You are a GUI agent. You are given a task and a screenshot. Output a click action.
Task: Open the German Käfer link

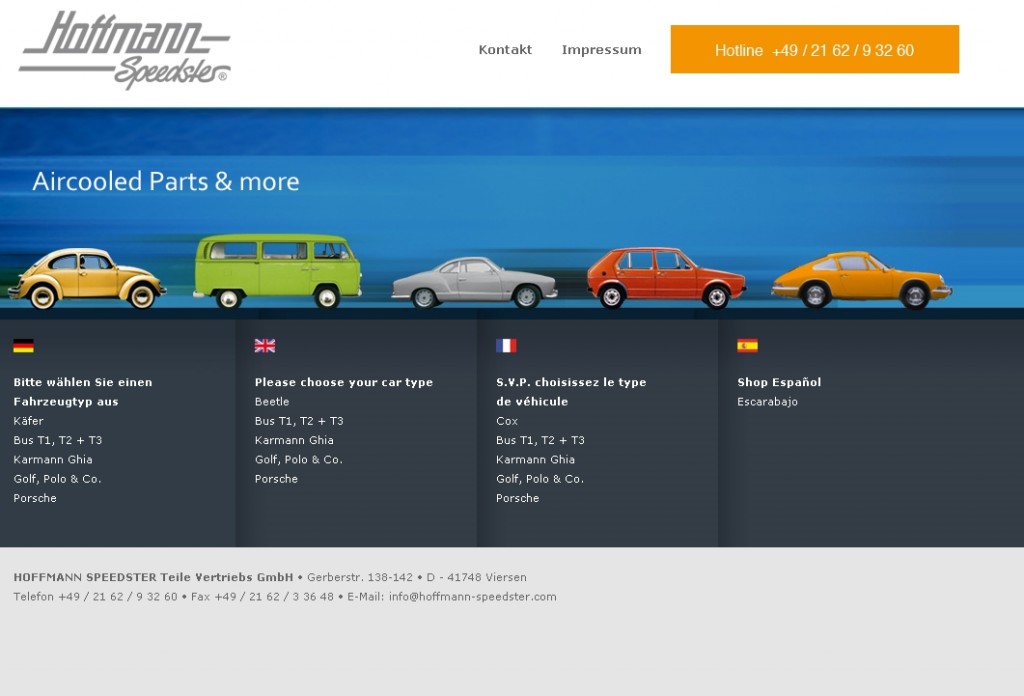click(29, 421)
